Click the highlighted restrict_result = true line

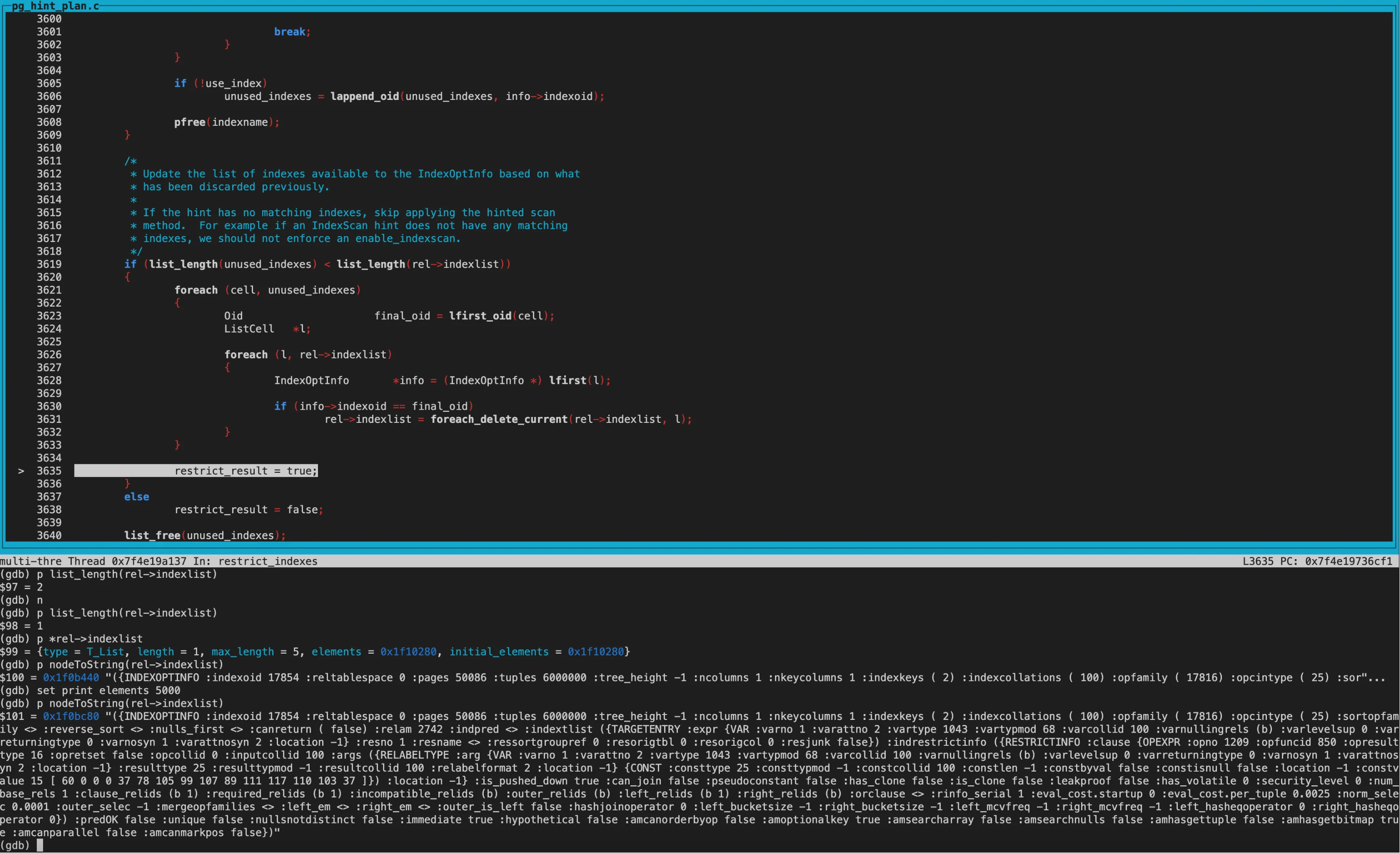[245, 471]
